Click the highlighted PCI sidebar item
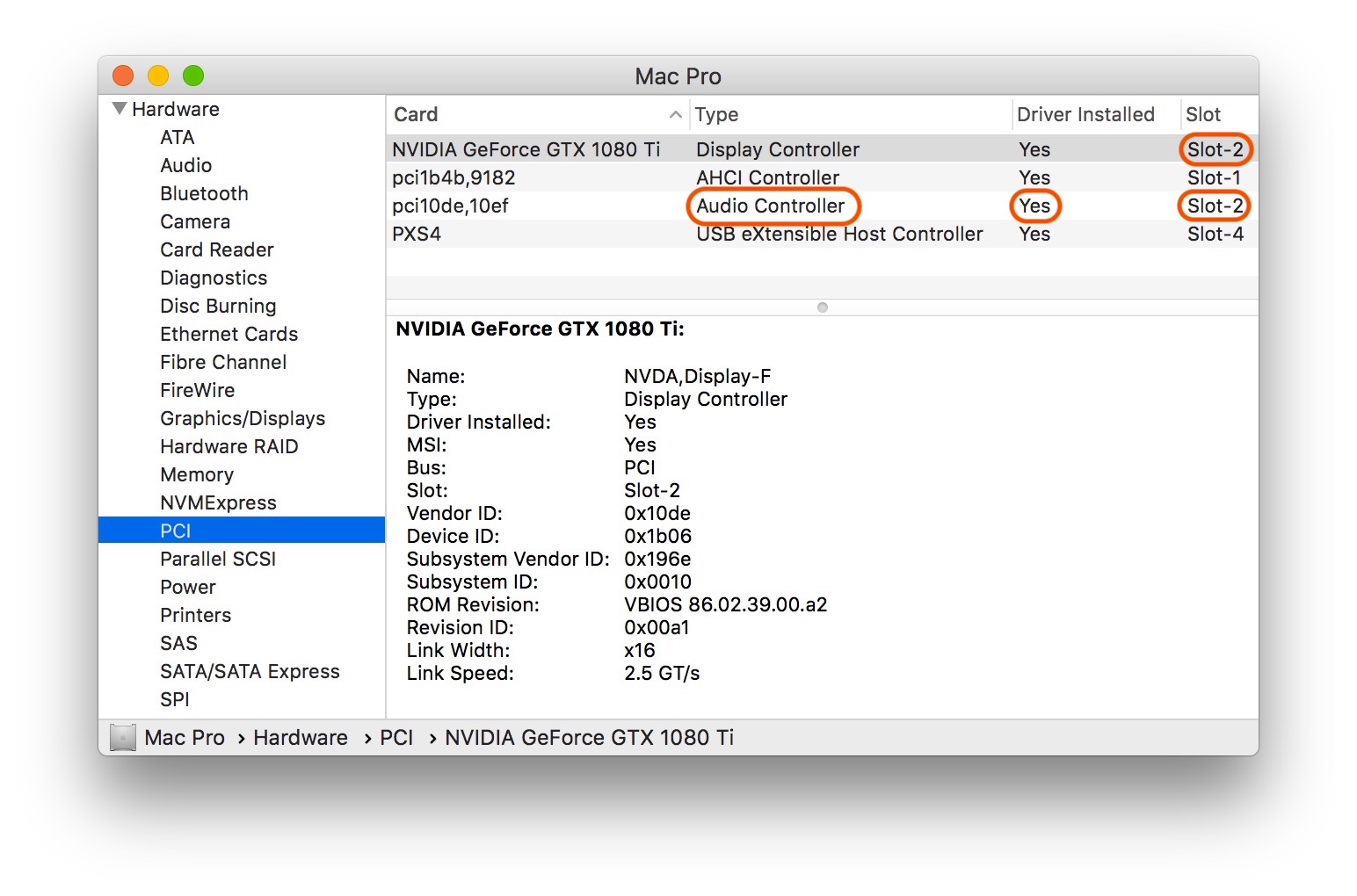 coord(242,531)
